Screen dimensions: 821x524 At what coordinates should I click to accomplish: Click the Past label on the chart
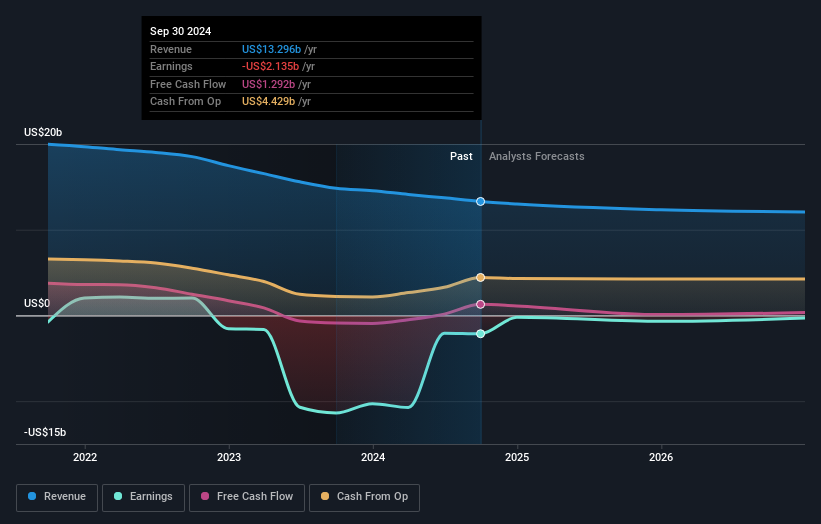461,156
